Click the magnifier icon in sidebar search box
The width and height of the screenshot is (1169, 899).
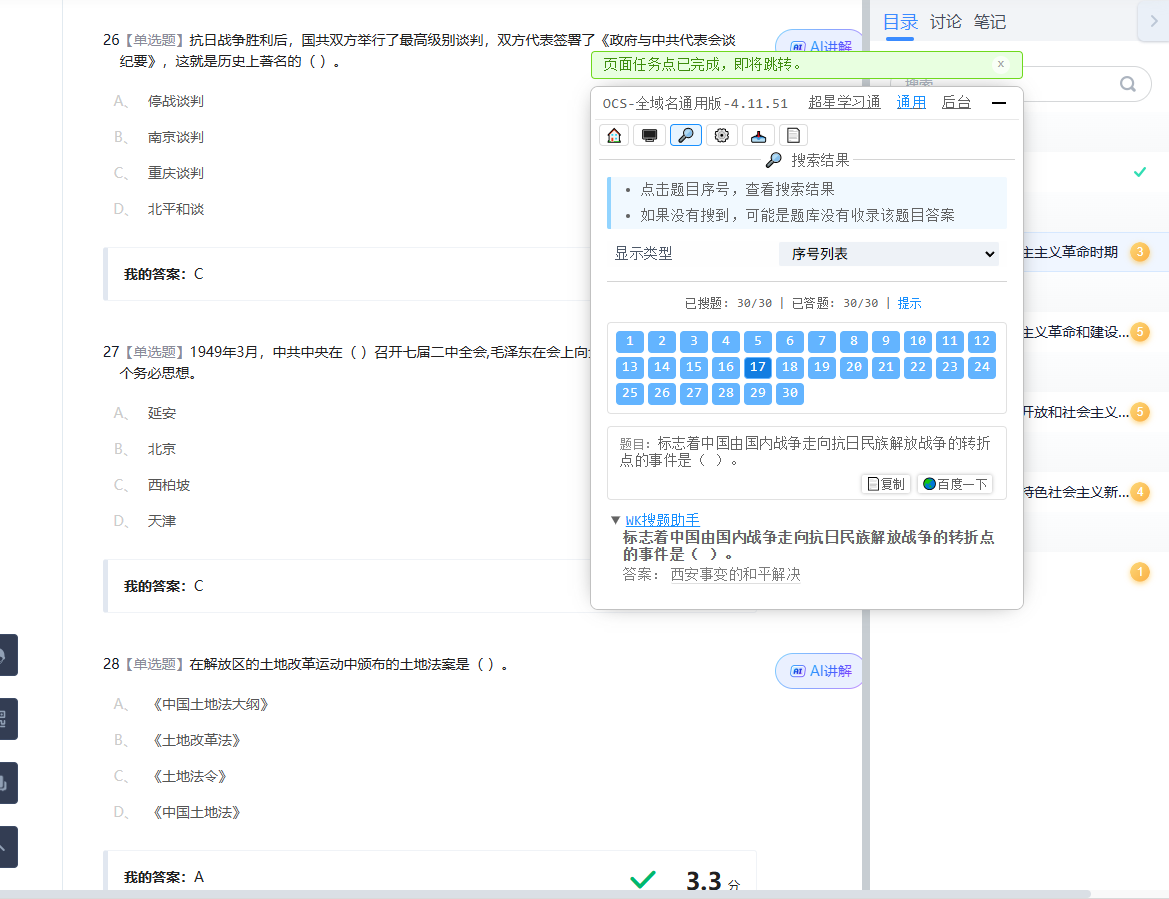[1128, 84]
